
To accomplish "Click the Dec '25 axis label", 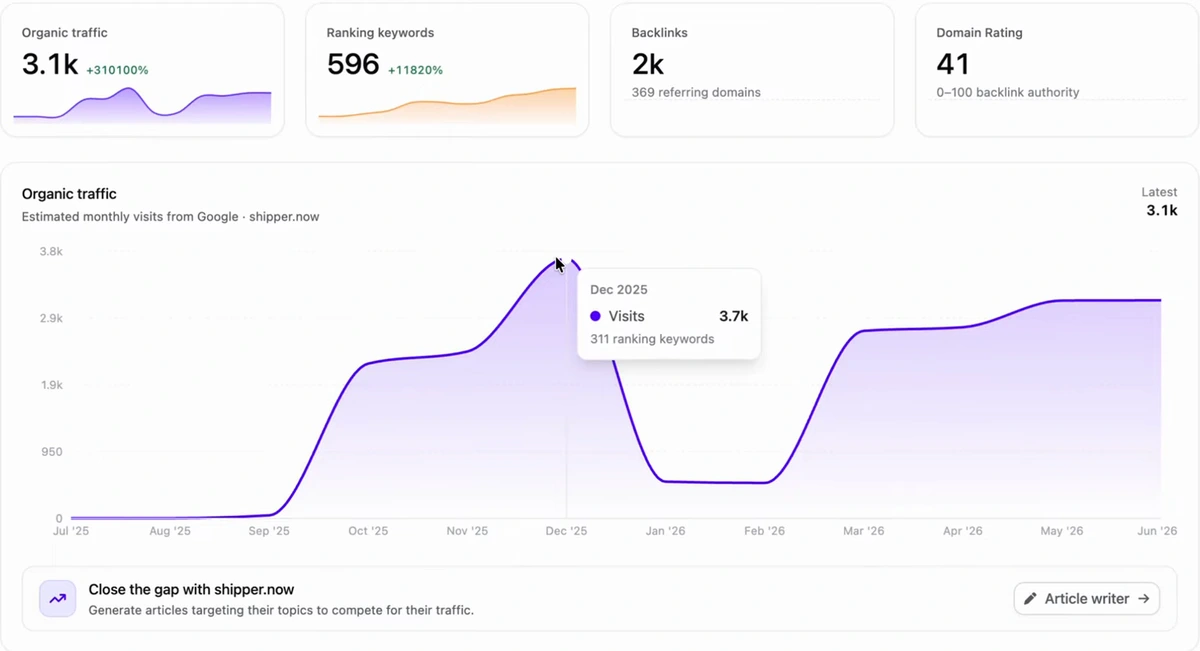I will (566, 531).
